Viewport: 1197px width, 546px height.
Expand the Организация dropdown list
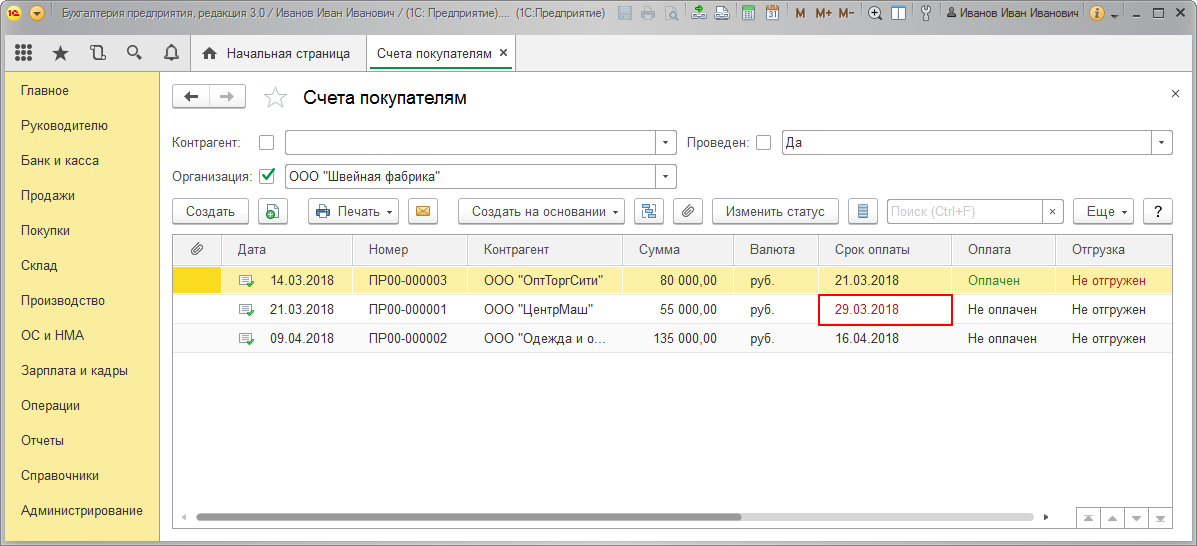[666, 176]
